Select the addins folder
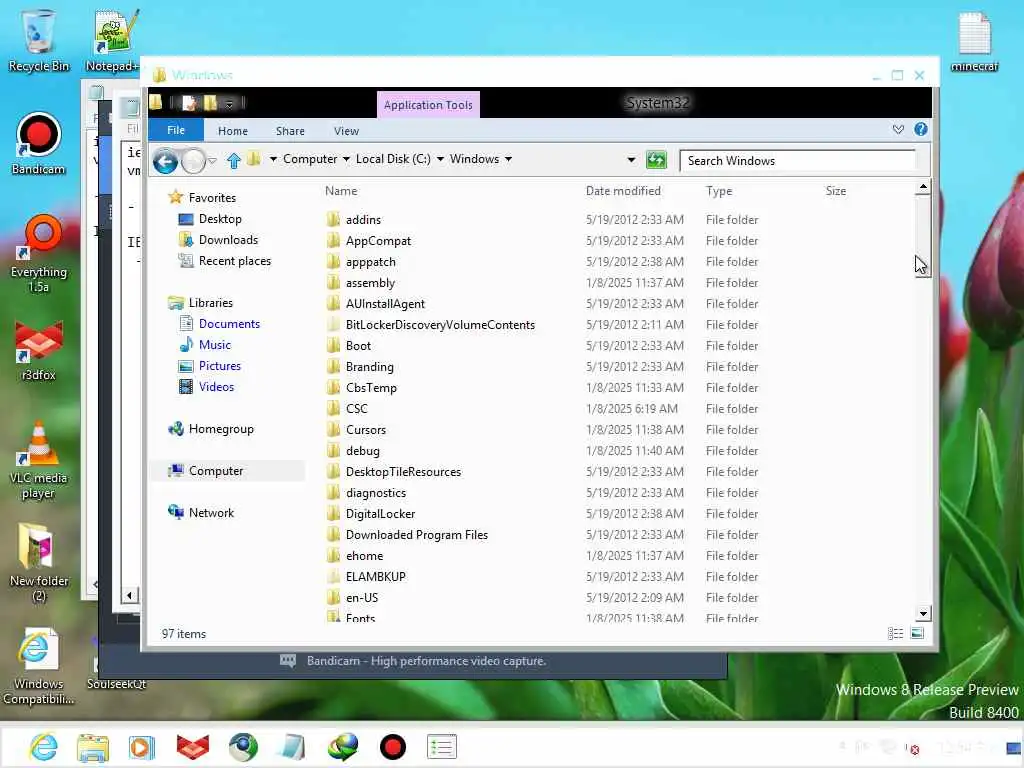Image resolution: width=1024 pixels, height=768 pixels. coord(363,220)
